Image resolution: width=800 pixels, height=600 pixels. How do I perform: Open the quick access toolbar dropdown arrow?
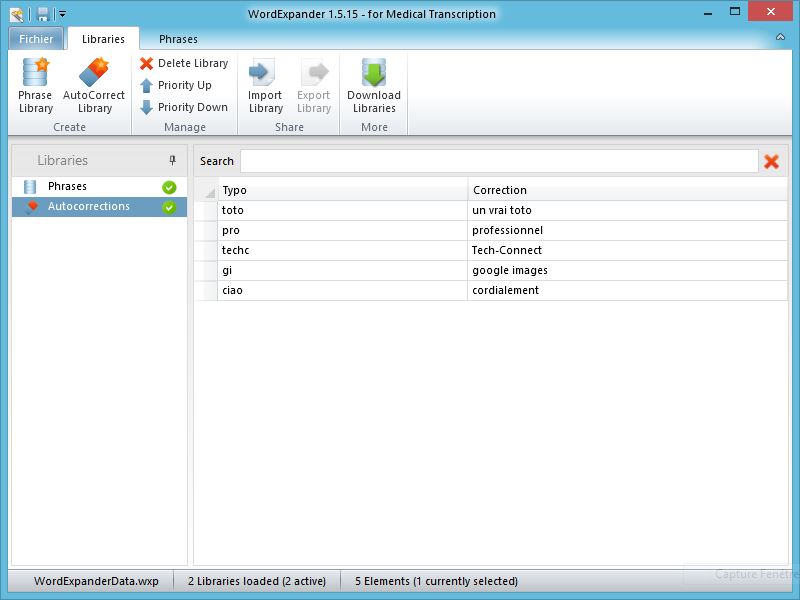coord(62,14)
